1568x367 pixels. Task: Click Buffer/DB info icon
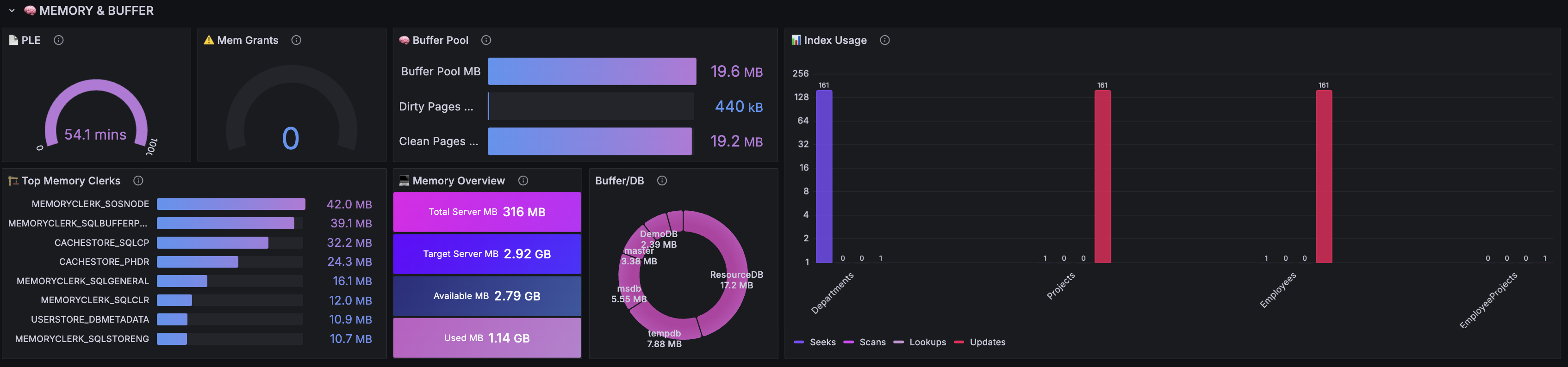click(662, 180)
